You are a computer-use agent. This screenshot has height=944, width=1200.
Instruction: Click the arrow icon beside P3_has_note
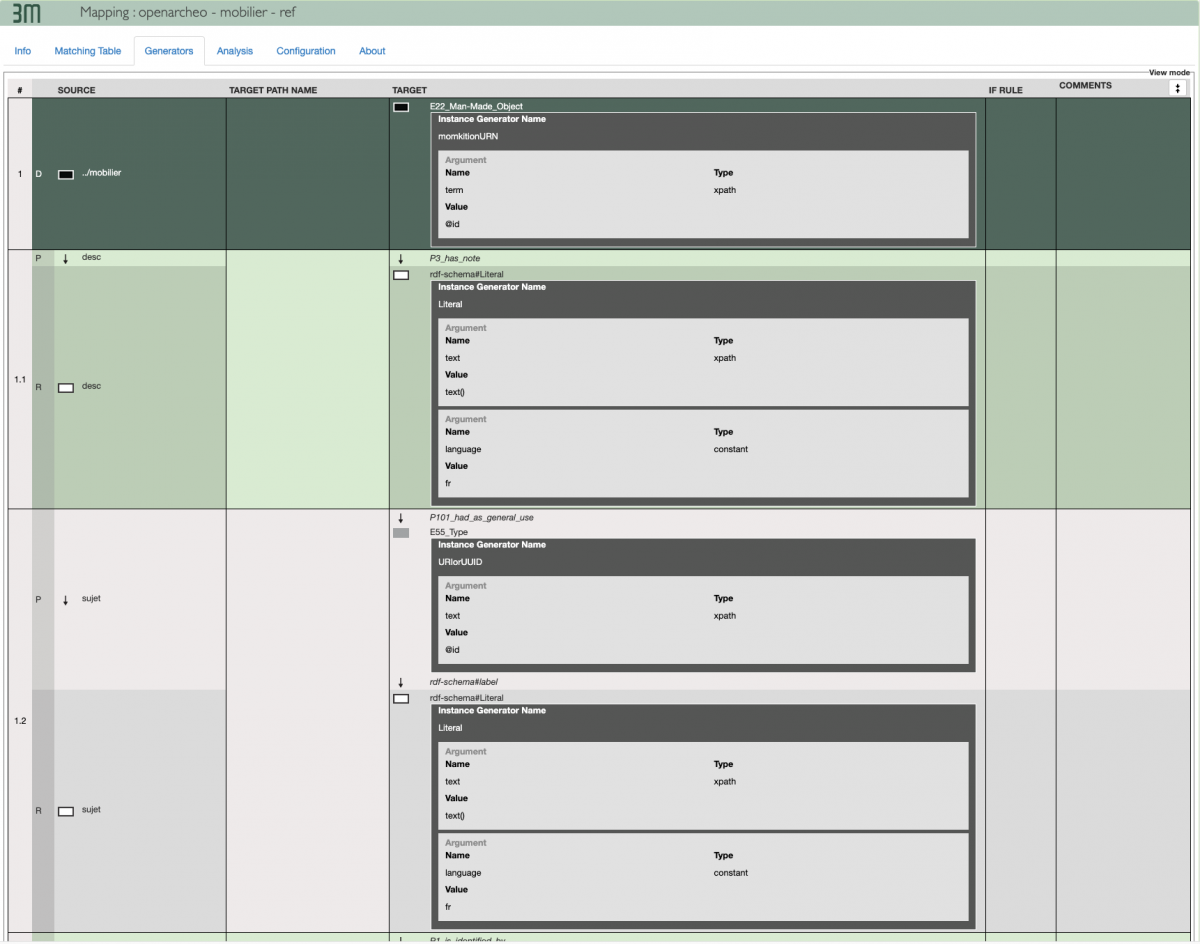401,259
